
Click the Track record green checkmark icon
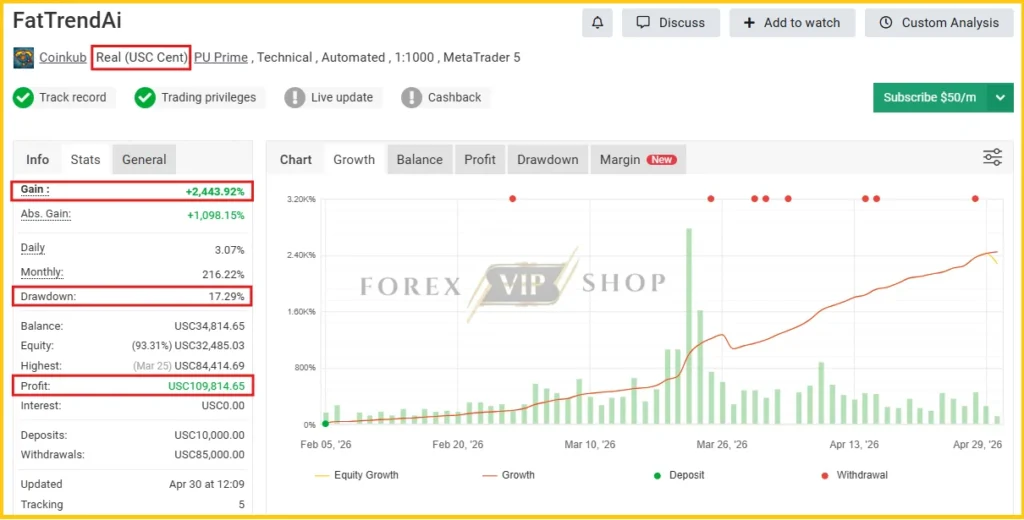tap(24, 98)
